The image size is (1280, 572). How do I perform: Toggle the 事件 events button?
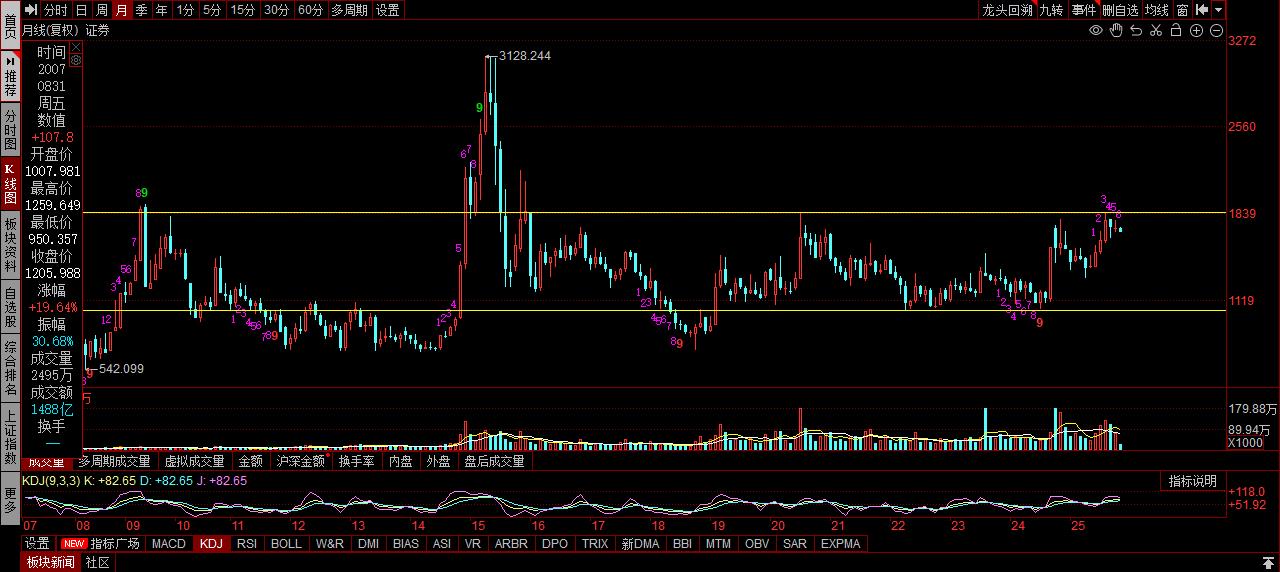1084,10
